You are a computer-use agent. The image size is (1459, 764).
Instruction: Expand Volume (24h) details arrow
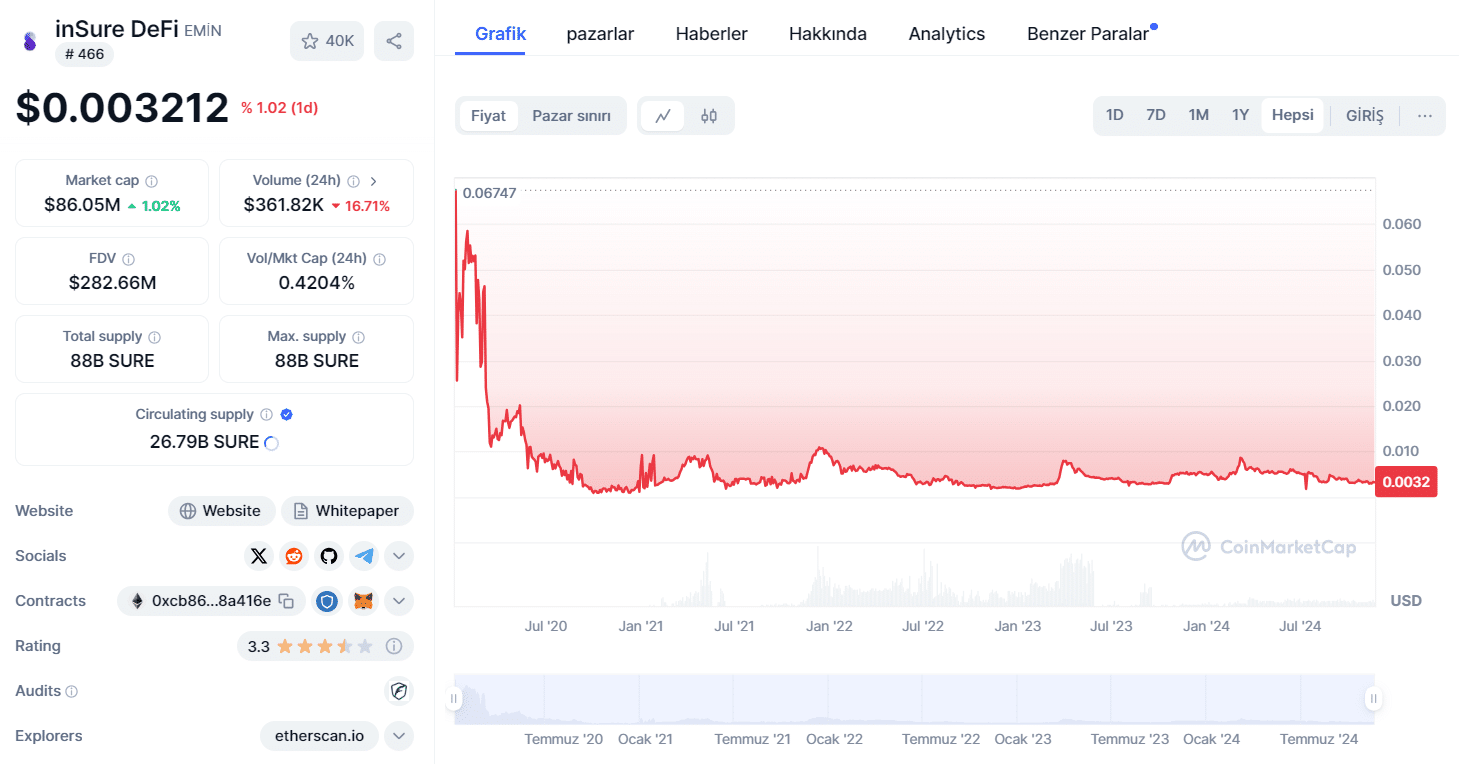(374, 181)
